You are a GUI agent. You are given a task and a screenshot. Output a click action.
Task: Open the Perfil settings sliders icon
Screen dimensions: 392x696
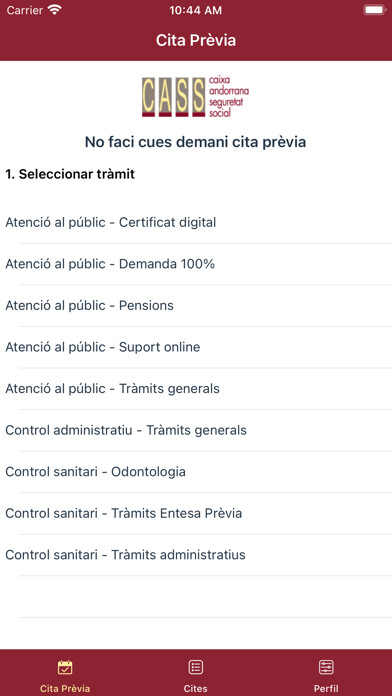(x=326, y=667)
